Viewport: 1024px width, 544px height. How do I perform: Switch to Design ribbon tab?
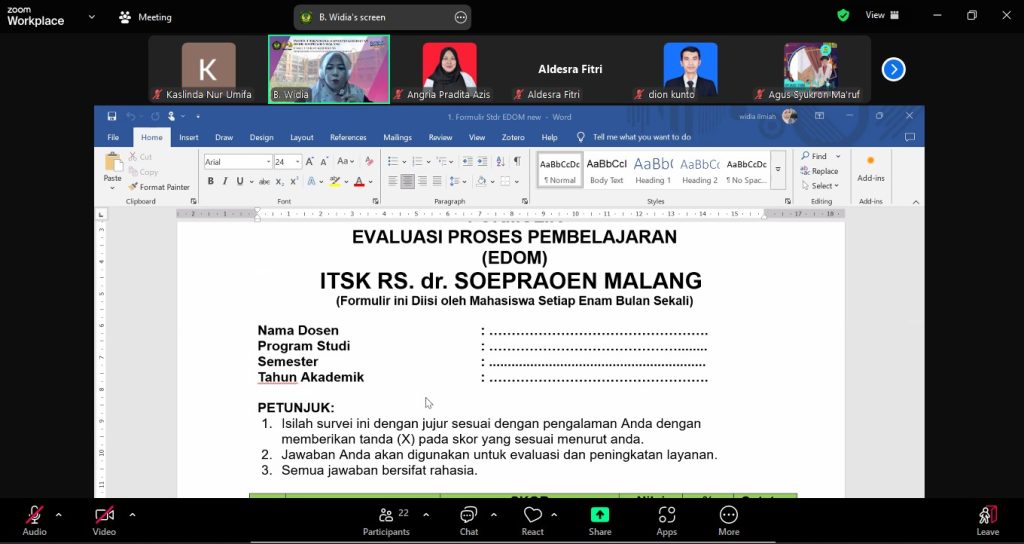[261, 137]
